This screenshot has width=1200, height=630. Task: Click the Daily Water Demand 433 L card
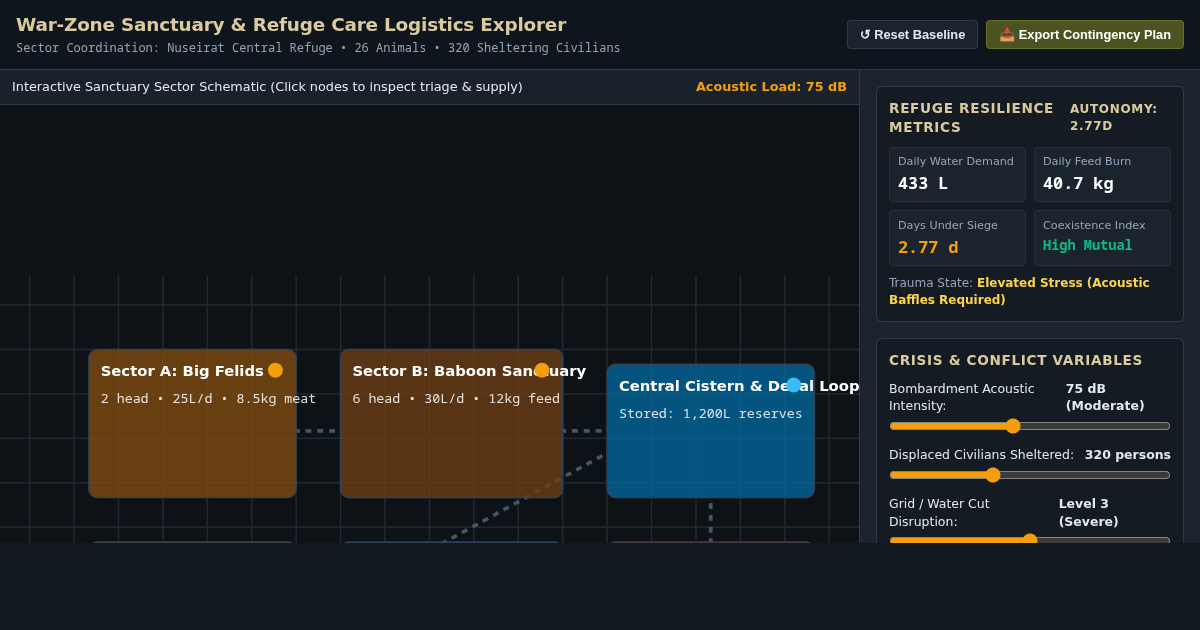[x=957, y=175]
